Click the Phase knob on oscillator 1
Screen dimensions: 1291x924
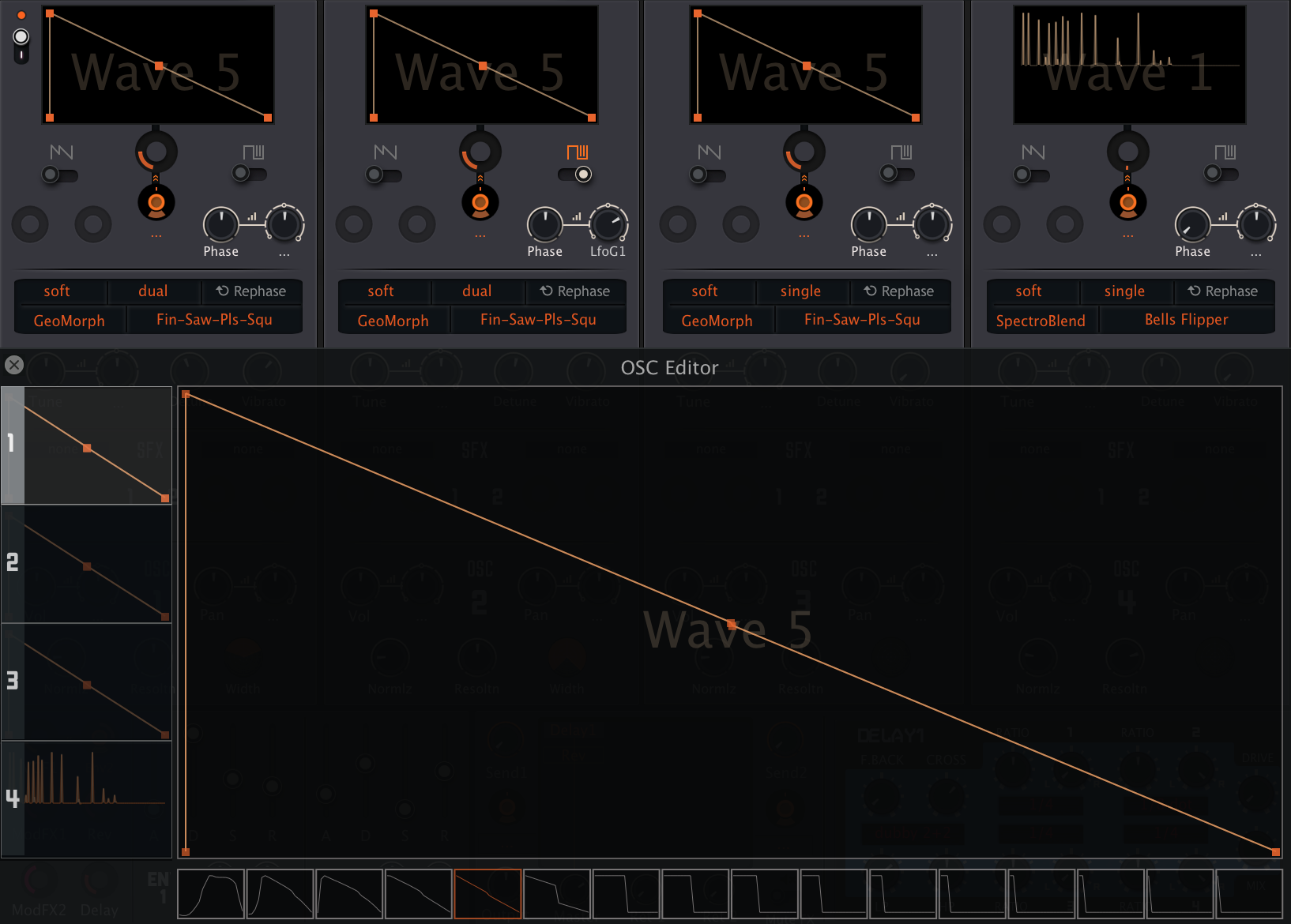click(221, 225)
